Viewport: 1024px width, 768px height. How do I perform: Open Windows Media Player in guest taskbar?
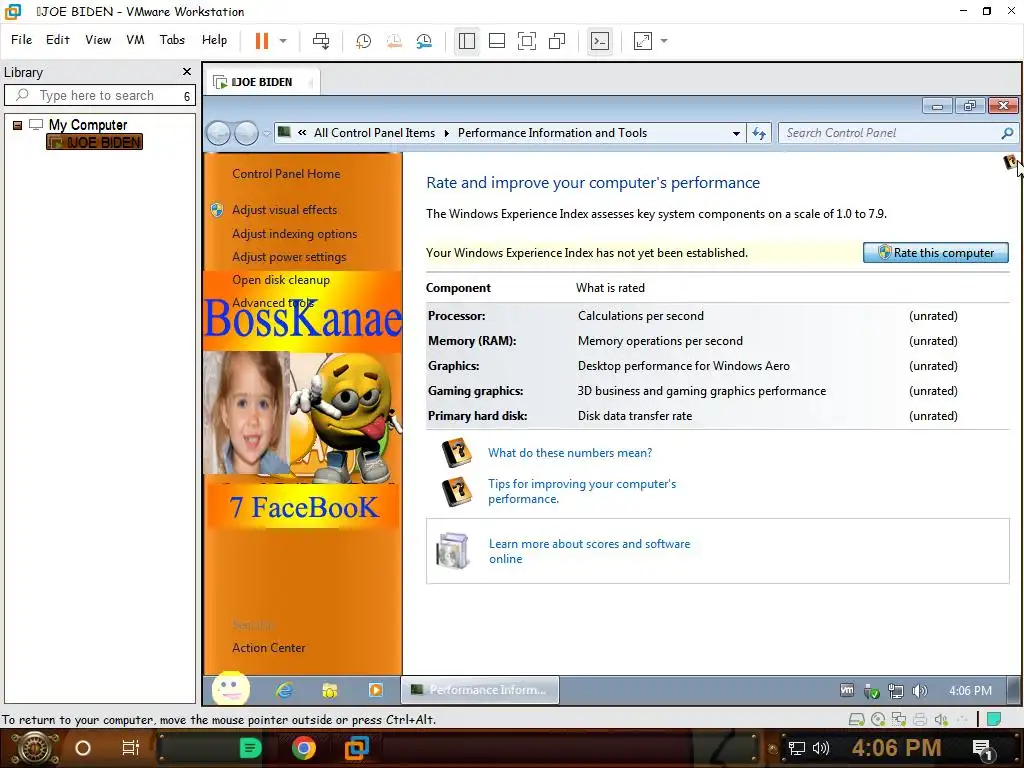pos(376,690)
